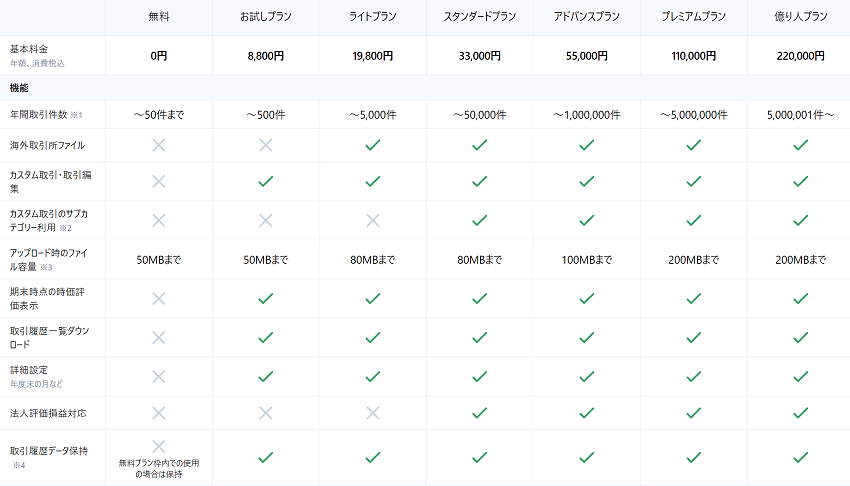Screen dimensions: 850x486
Task: Click the X for 取引履歴データ保持 under 無料
Action: coord(158,446)
